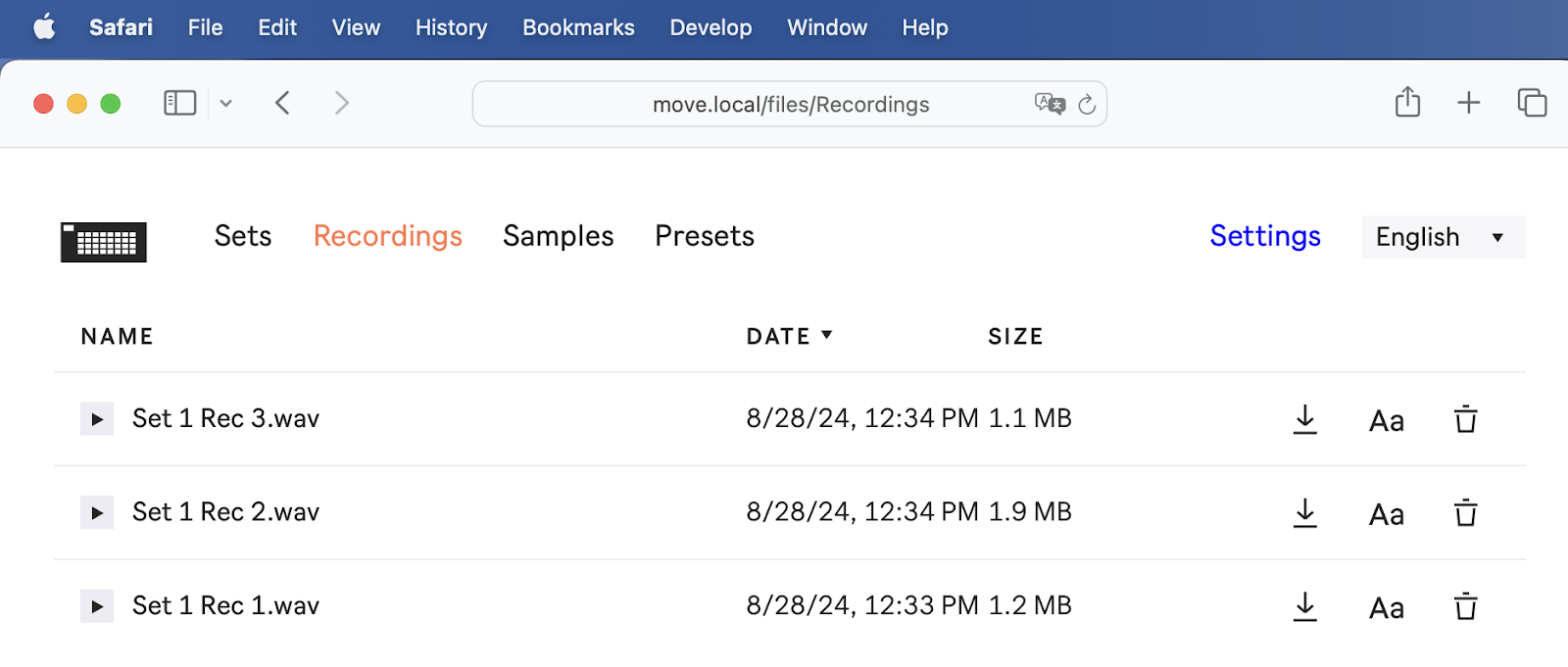The height and width of the screenshot is (667, 1568).
Task: Open the Bookmarks menu in menu bar
Action: tap(578, 27)
